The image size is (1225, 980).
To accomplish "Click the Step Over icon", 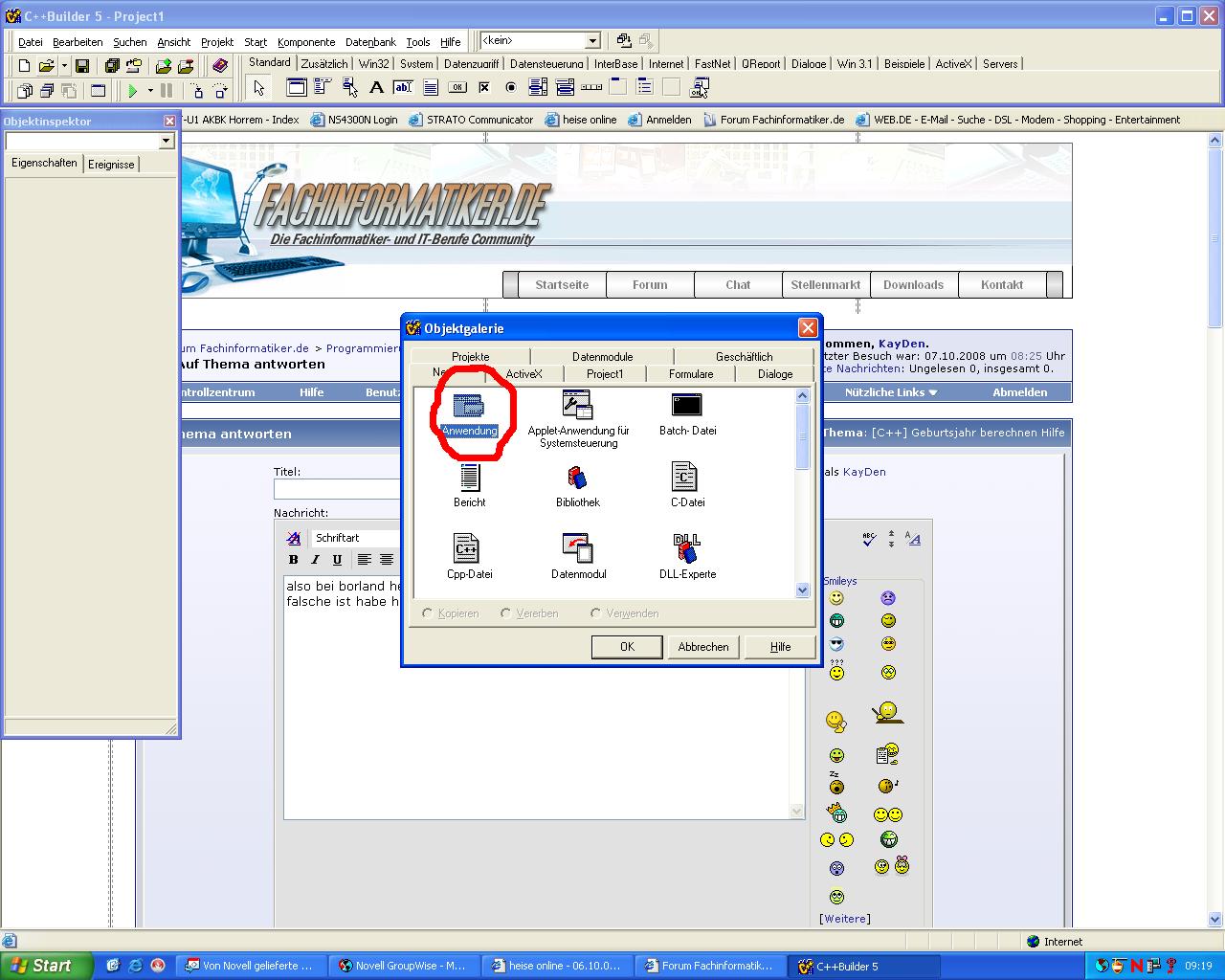I will click(220, 91).
